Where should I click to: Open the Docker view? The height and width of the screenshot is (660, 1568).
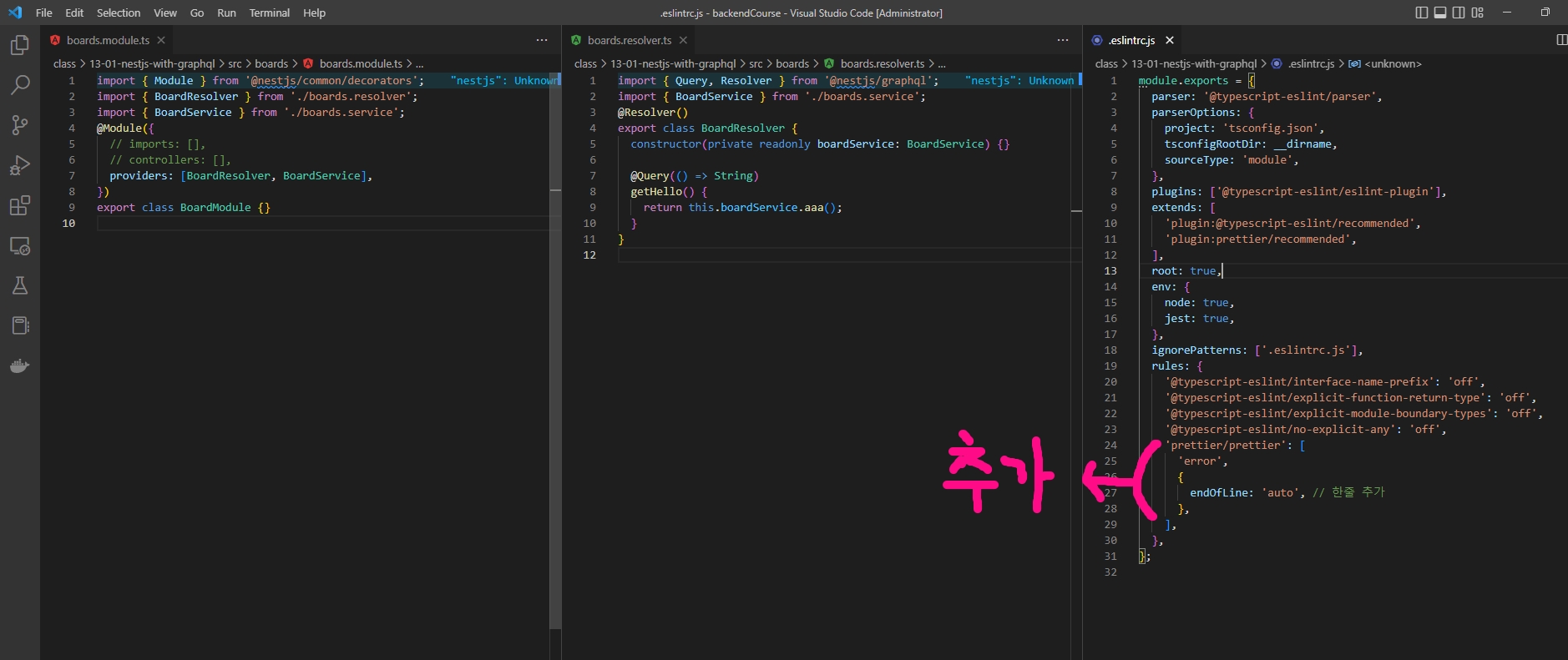tap(20, 365)
